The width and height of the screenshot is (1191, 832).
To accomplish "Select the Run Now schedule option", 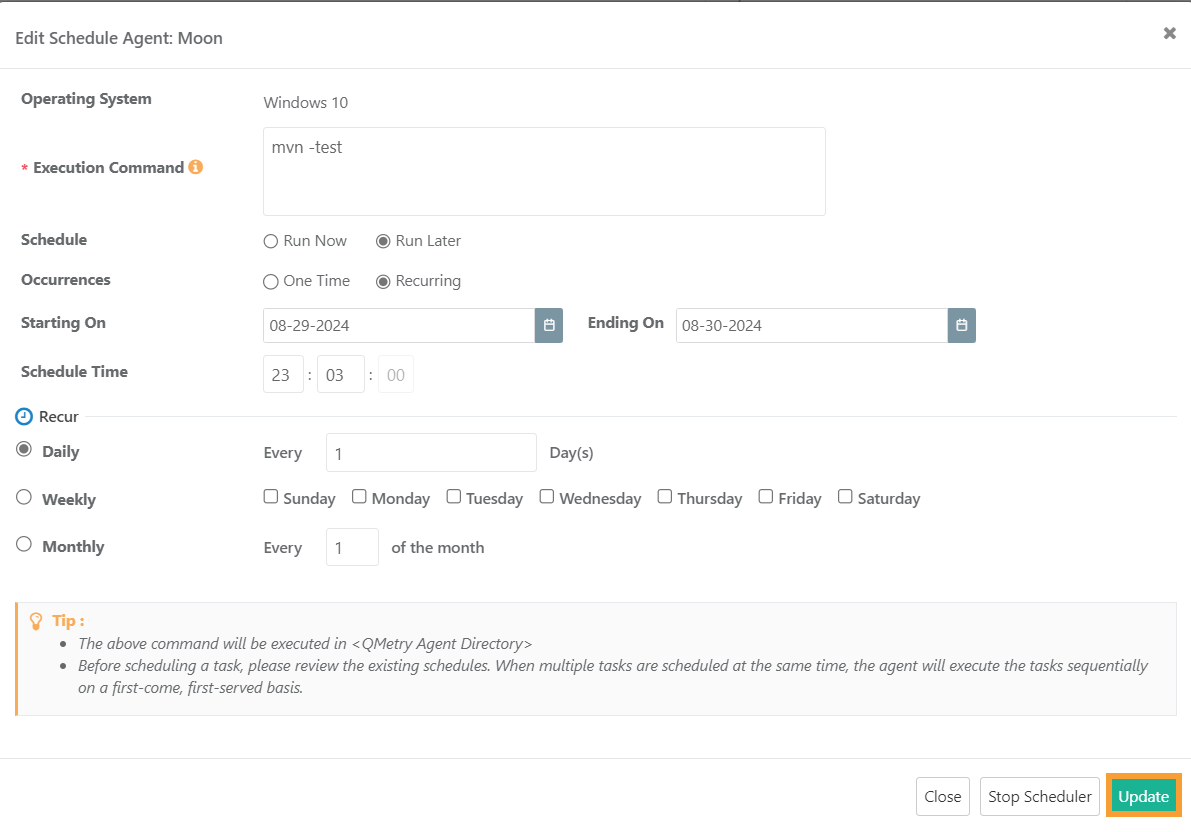I will tap(270, 240).
